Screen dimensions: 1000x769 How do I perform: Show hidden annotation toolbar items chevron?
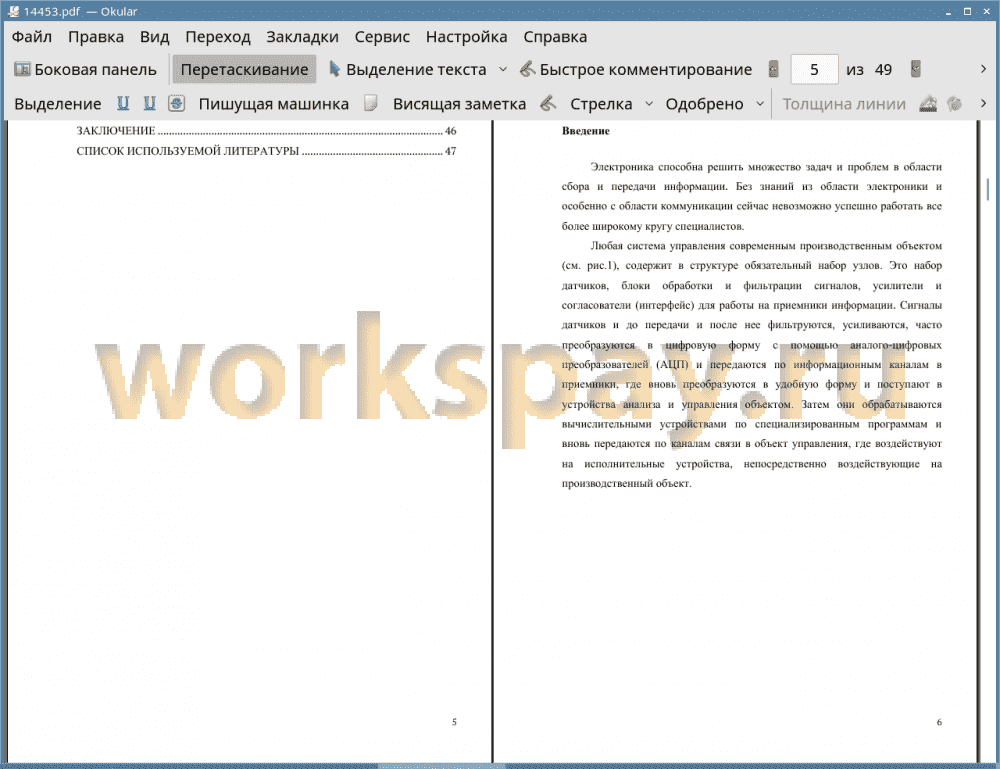[983, 103]
